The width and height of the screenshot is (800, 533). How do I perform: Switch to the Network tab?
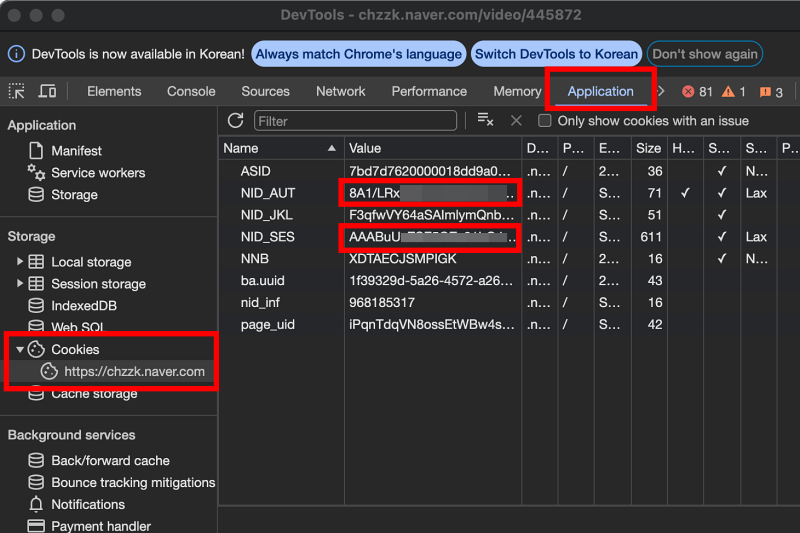(340, 91)
